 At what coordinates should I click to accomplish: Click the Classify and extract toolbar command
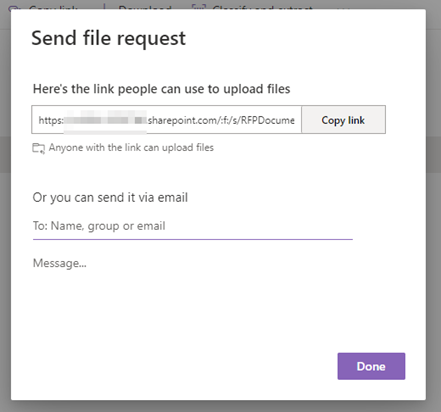pos(262,7)
